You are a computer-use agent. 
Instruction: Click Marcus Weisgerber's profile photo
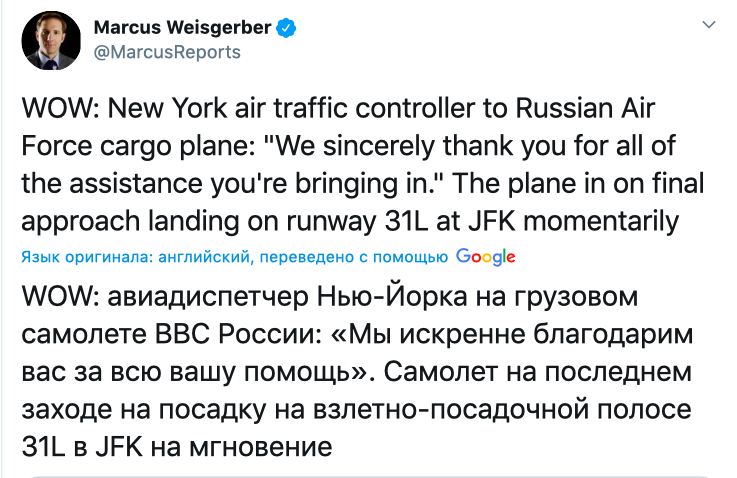click(52, 40)
